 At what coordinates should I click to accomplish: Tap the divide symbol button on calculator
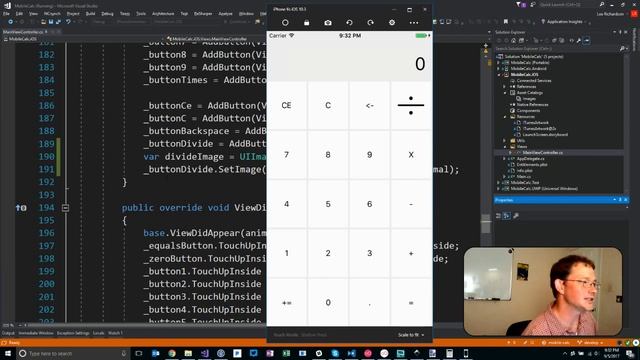411,105
